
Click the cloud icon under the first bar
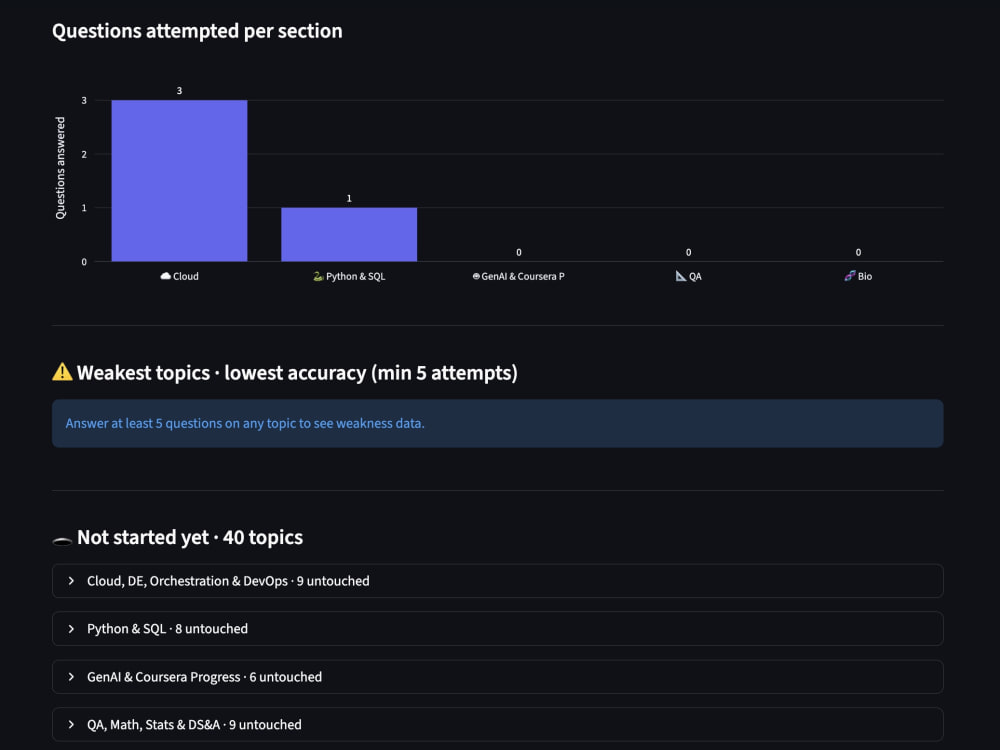[x=165, y=276]
